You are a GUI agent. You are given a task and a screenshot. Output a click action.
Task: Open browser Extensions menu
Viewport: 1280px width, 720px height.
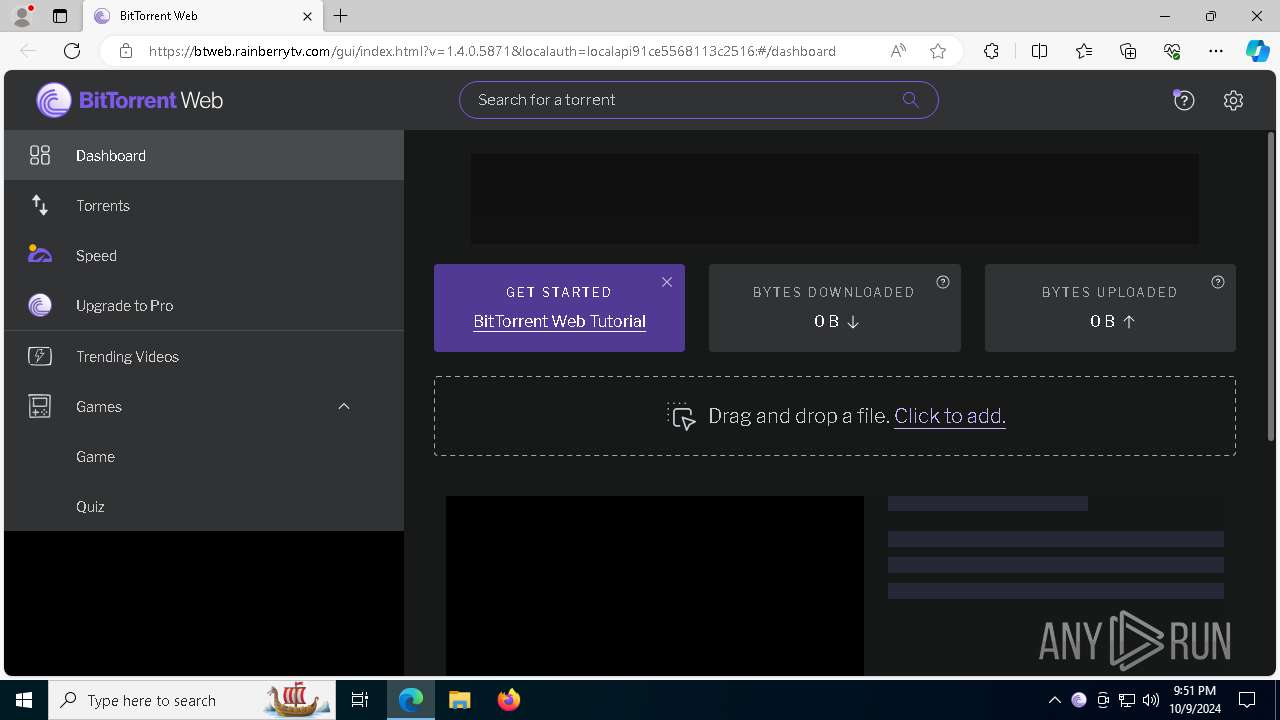(991, 51)
